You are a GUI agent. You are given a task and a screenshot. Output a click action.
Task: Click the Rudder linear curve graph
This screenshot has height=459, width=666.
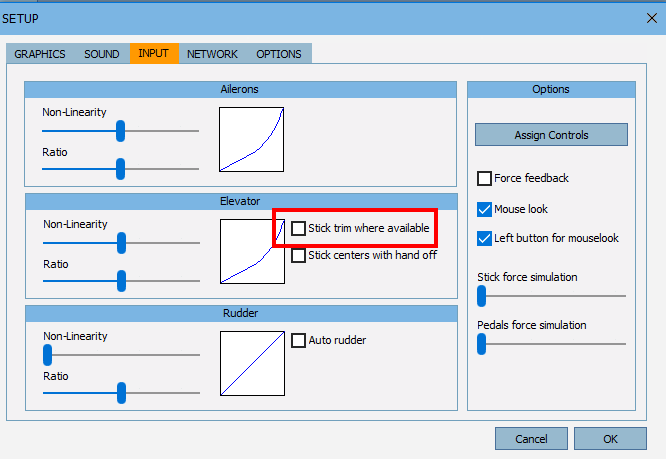click(252, 363)
